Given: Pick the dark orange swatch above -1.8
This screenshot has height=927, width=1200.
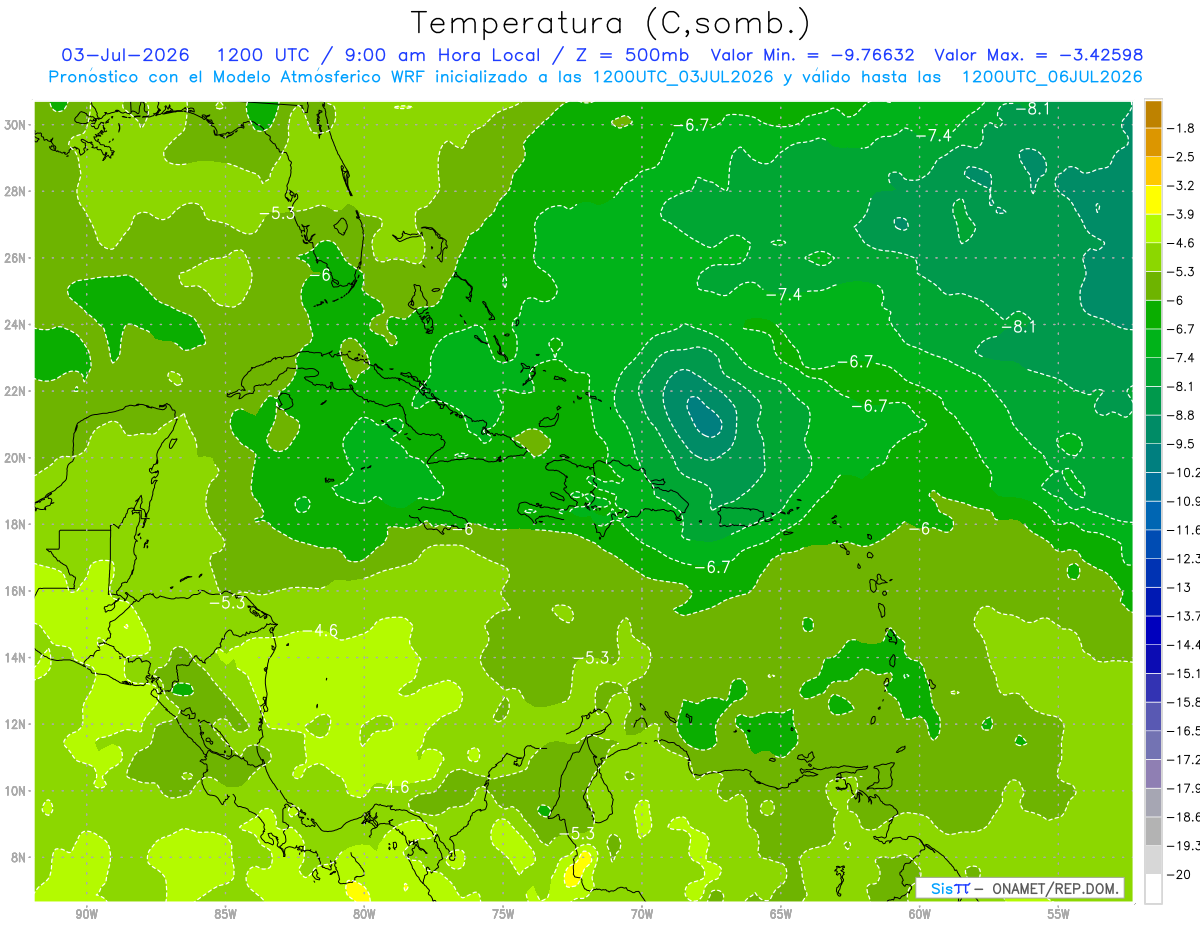Looking at the screenshot, I should pos(1153,114).
